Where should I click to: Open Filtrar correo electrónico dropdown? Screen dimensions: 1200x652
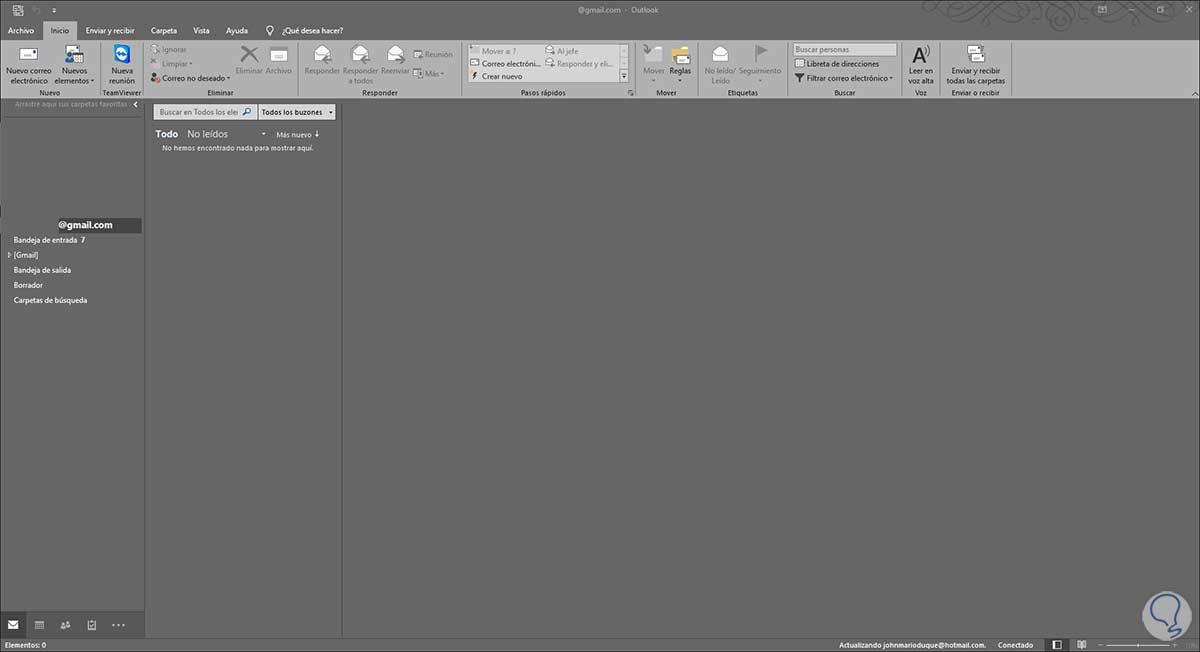tap(843, 77)
